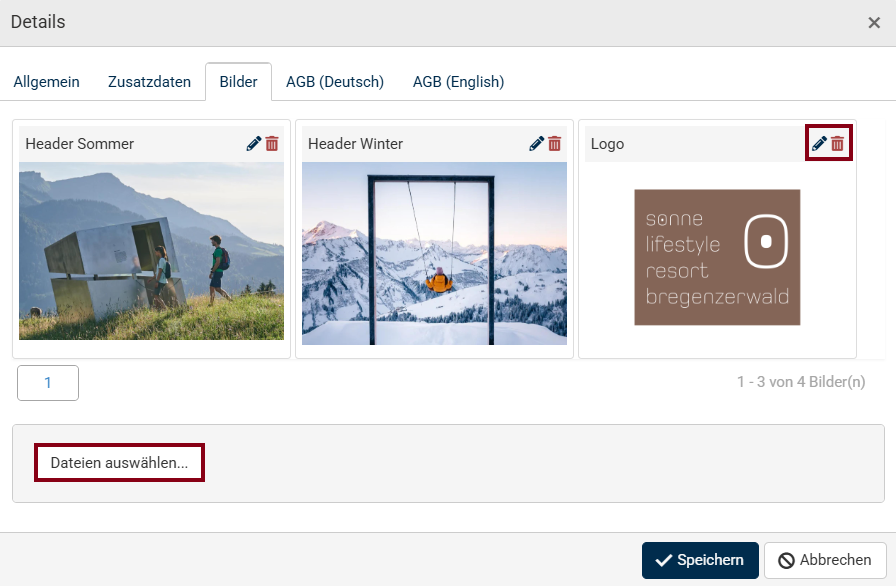Click the pencil icon for Header Winter
896x586 pixels.
pyautogui.click(x=537, y=143)
